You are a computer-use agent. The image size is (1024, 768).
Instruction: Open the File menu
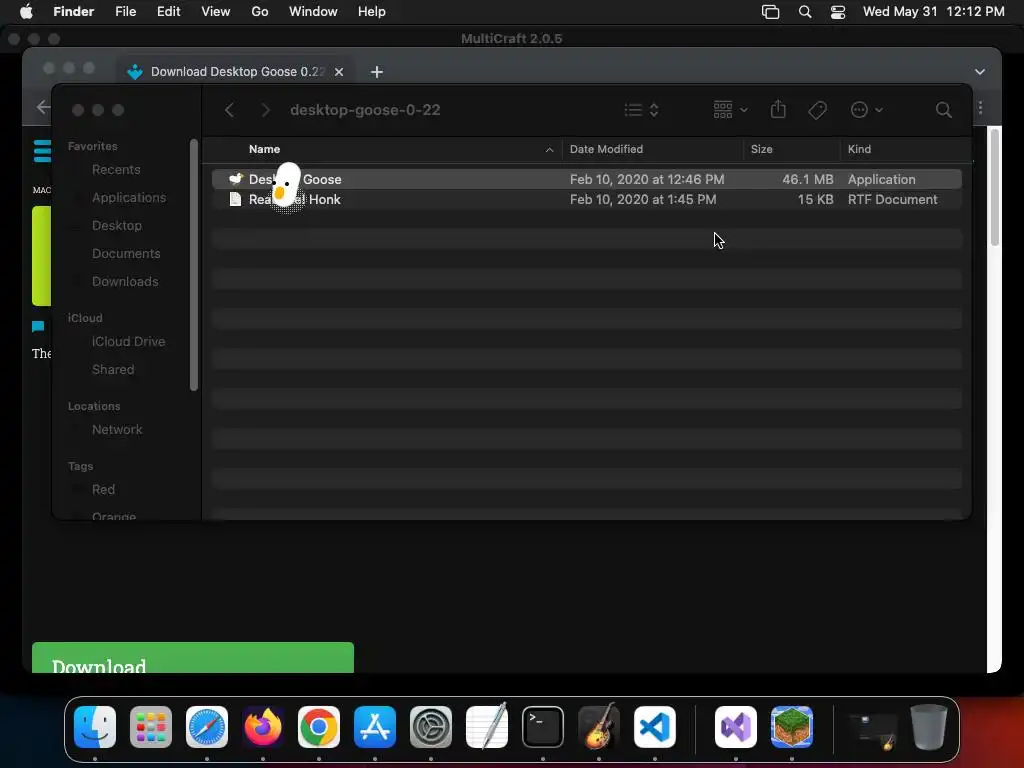(125, 12)
